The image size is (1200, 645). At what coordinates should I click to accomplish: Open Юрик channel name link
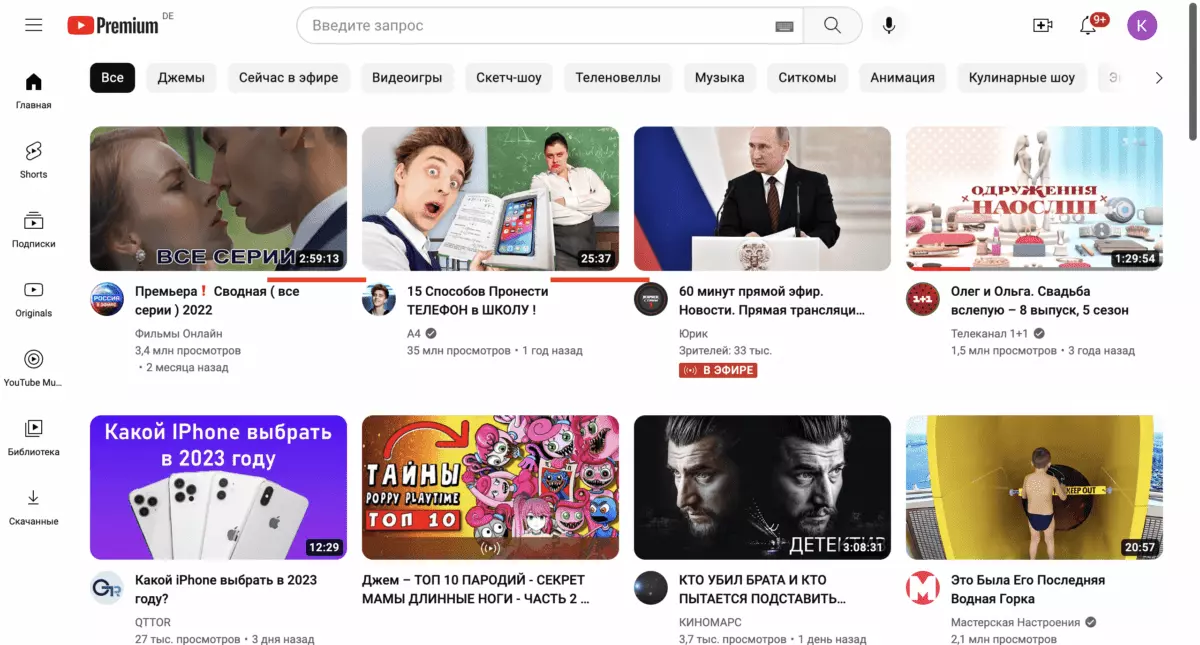[693, 333]
